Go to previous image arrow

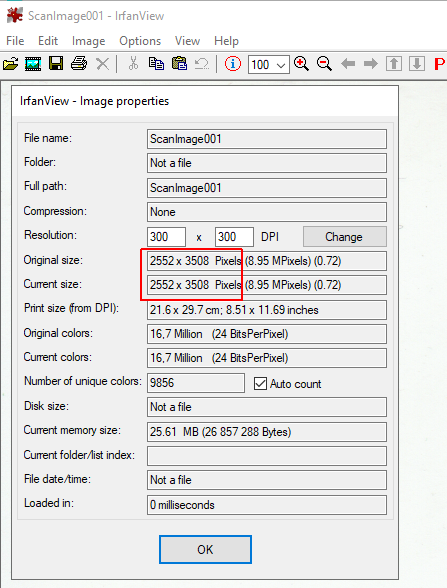(348, 64)
